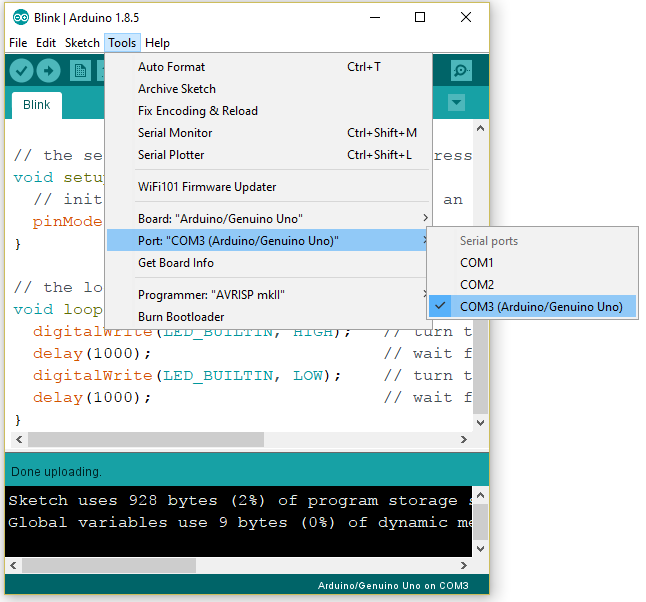Open the Edit menu
646x602 pixels.
click(x=46, y=43)
